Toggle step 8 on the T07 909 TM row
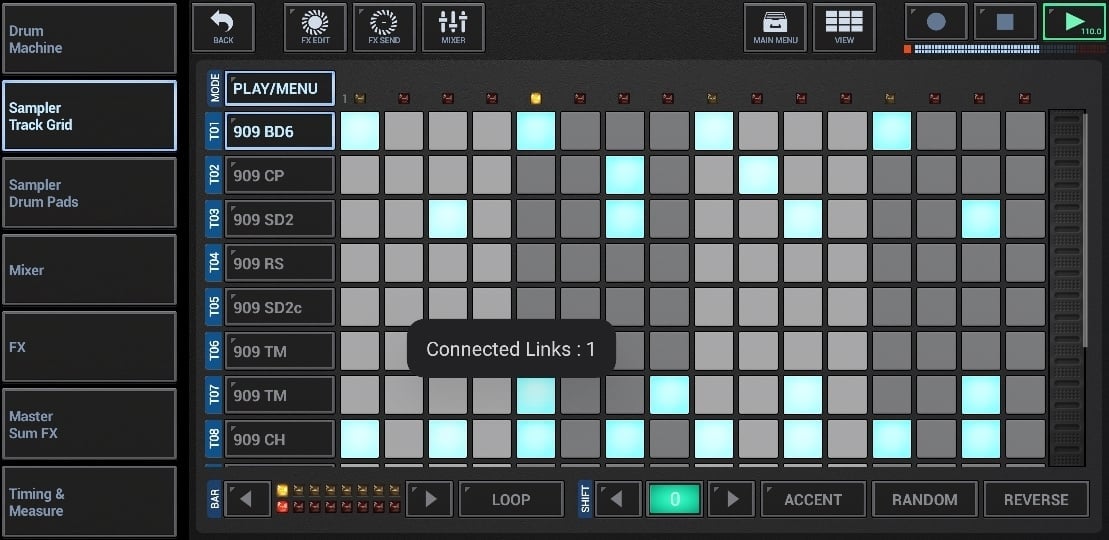Viewport: 1109px width, 540px height. 669,394
